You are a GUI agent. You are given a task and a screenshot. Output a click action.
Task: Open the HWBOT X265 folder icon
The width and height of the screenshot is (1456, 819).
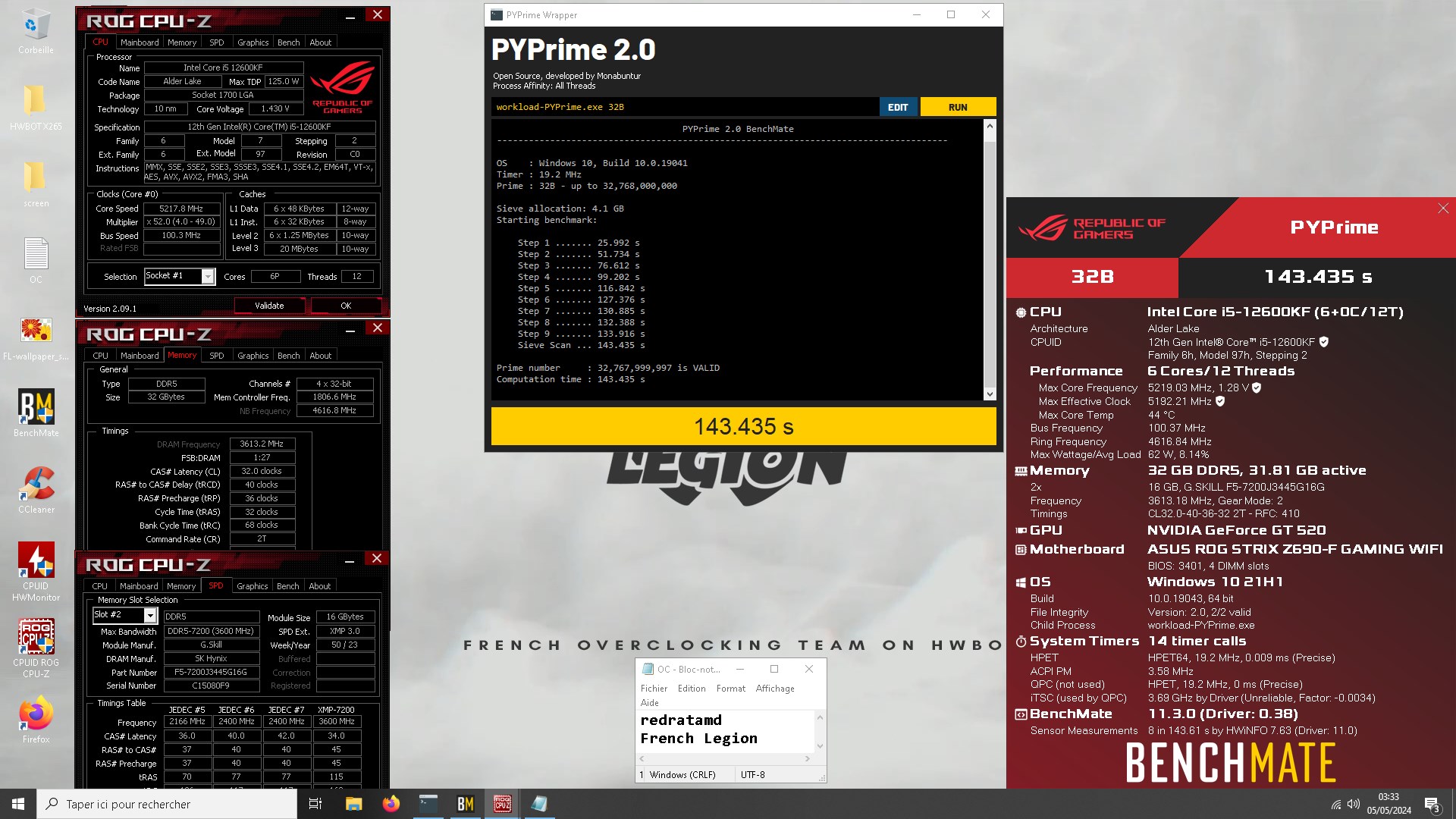click(36, 107)
